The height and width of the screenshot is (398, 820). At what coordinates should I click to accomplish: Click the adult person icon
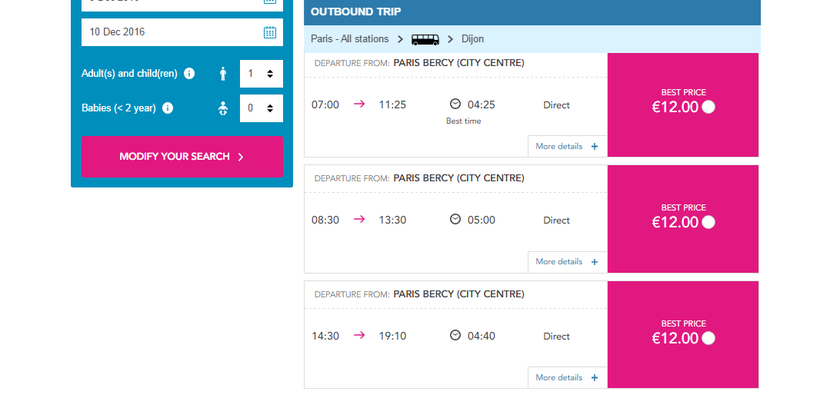[223, 74]
